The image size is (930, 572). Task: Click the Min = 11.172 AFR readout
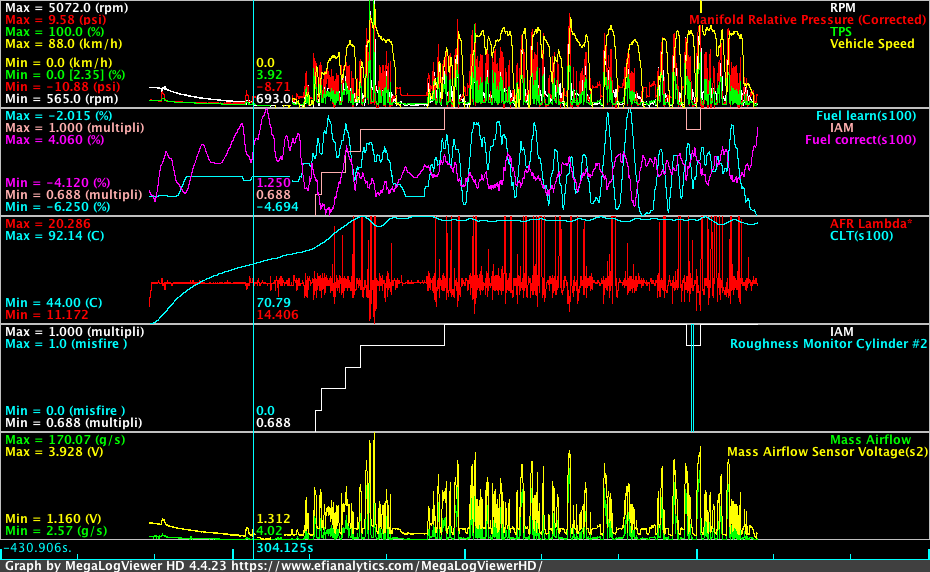point(47,314)
